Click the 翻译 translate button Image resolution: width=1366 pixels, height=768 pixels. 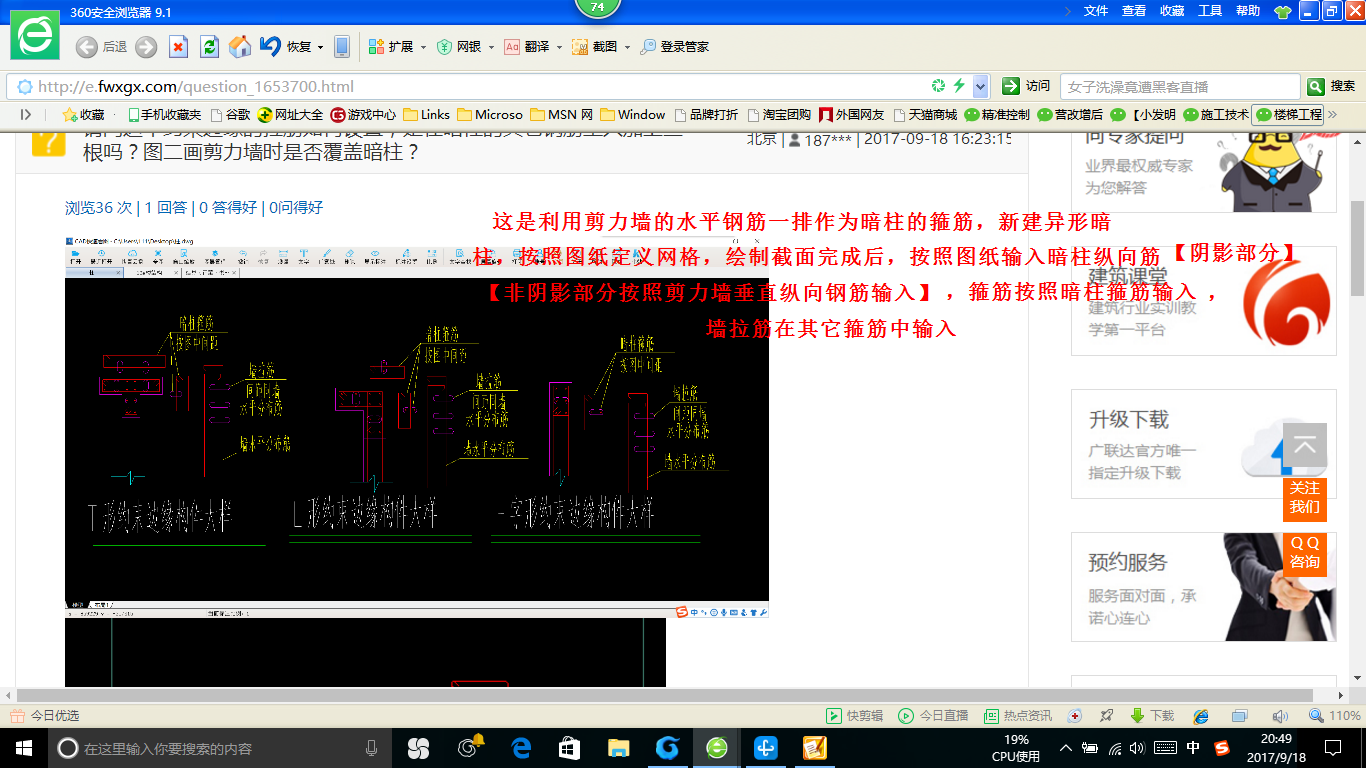(x=527, y=46)
